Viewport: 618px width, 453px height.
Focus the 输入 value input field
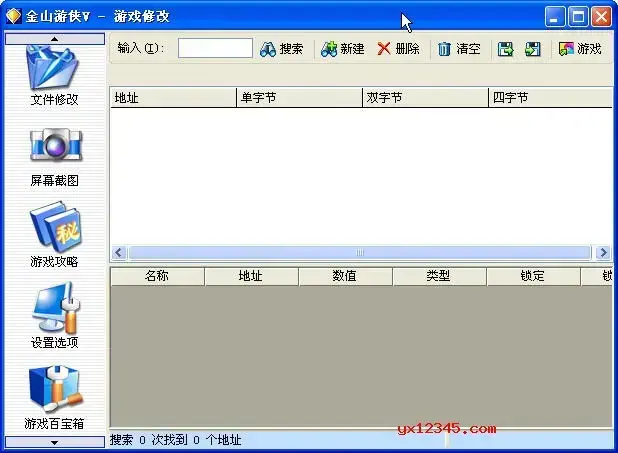(x=215, y=48)
